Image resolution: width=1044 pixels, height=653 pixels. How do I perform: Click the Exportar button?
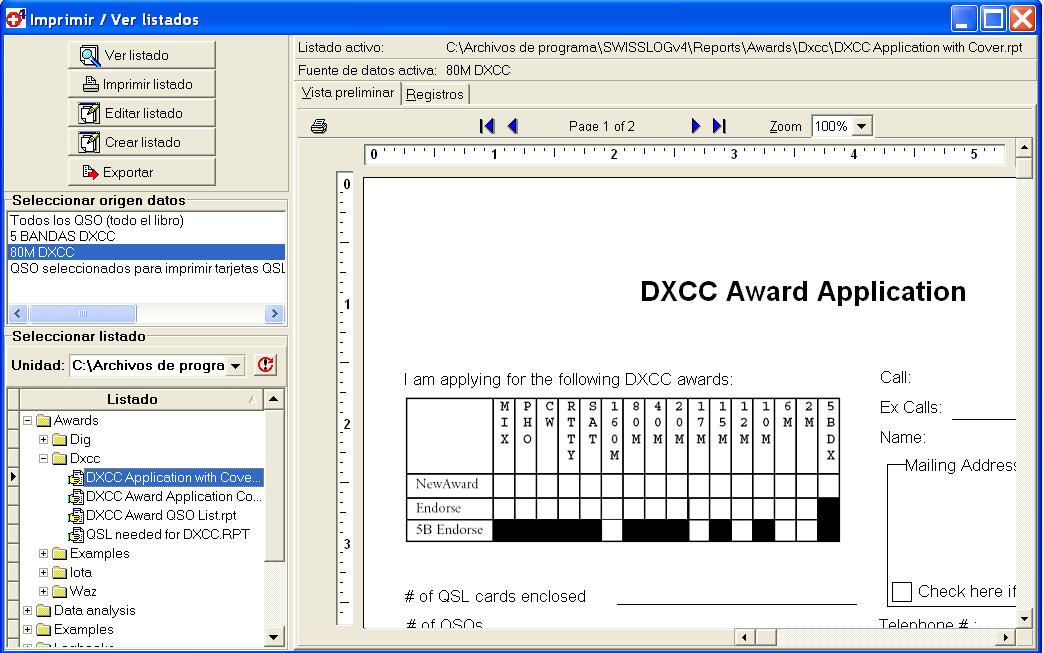pyautogui.click(x=141, y=172)
